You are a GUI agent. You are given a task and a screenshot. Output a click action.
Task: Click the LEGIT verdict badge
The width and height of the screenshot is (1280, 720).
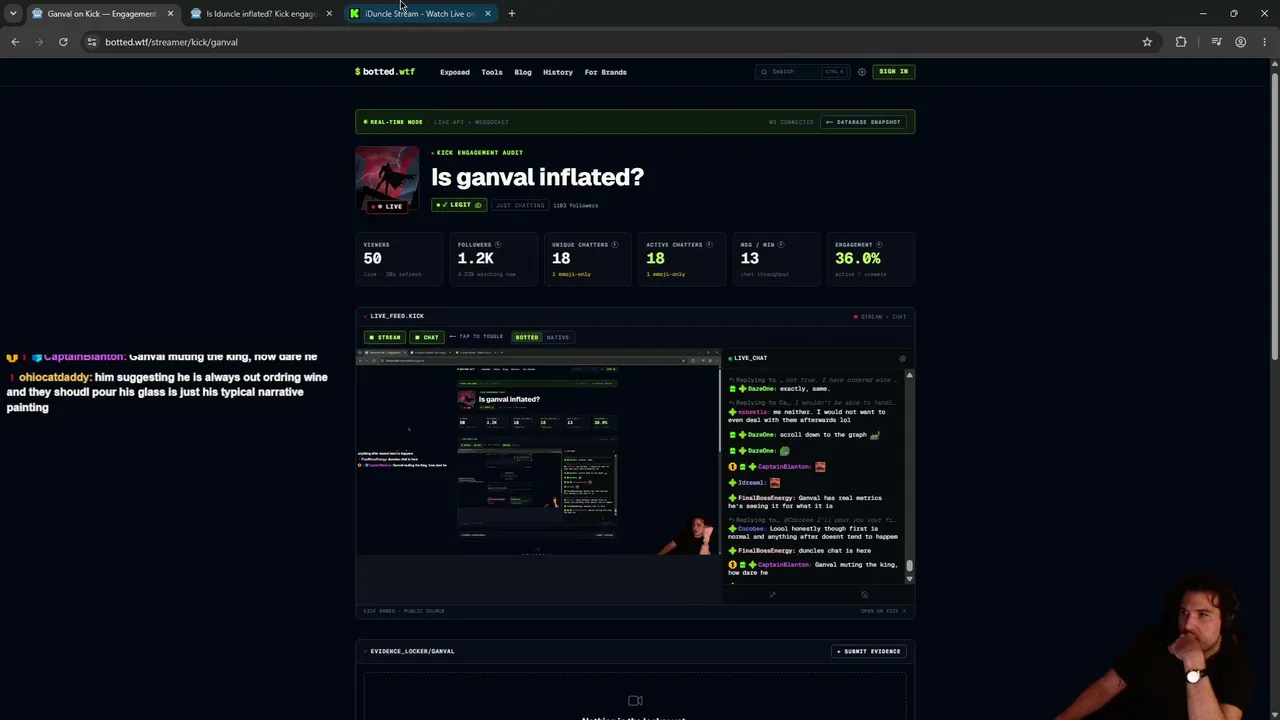[x=458, y=205]
